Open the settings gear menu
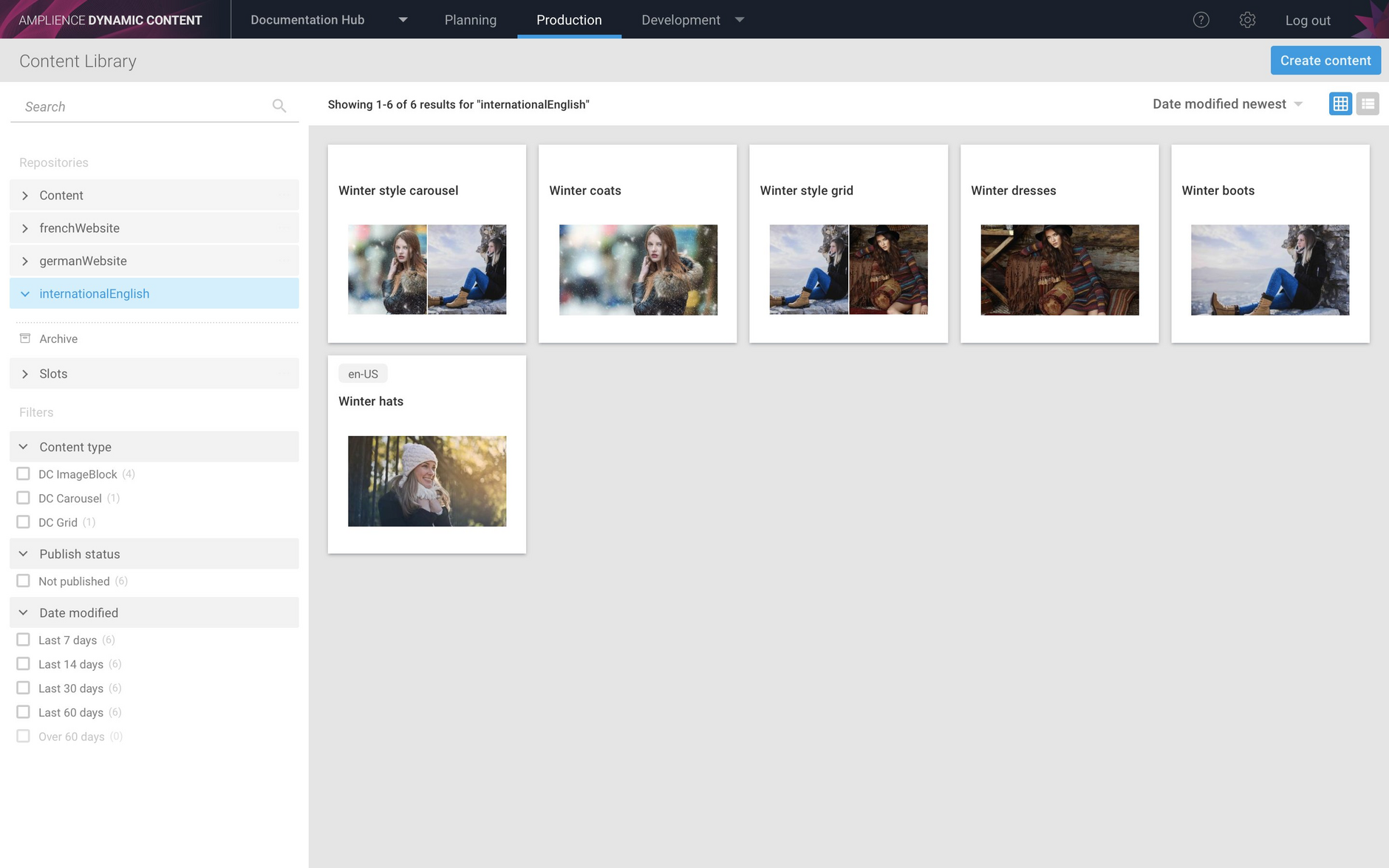 (1248, 20)
